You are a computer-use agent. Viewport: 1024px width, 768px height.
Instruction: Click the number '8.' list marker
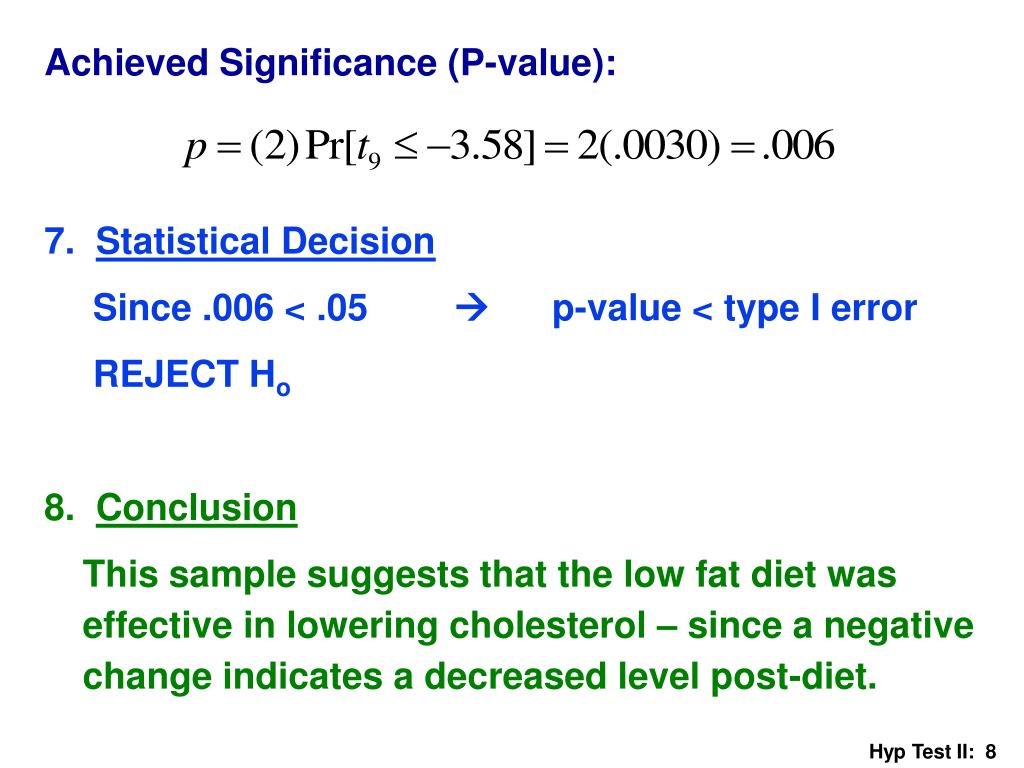coord(59,507)
